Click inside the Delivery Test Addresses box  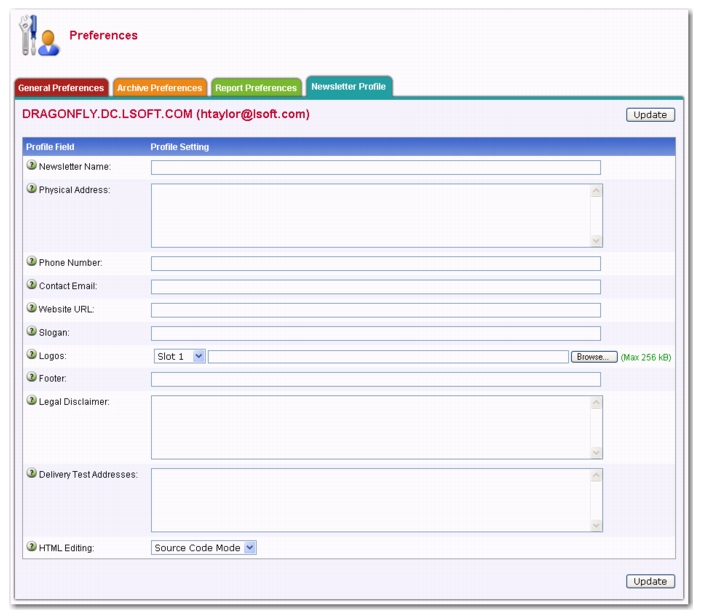coord(370,500)
